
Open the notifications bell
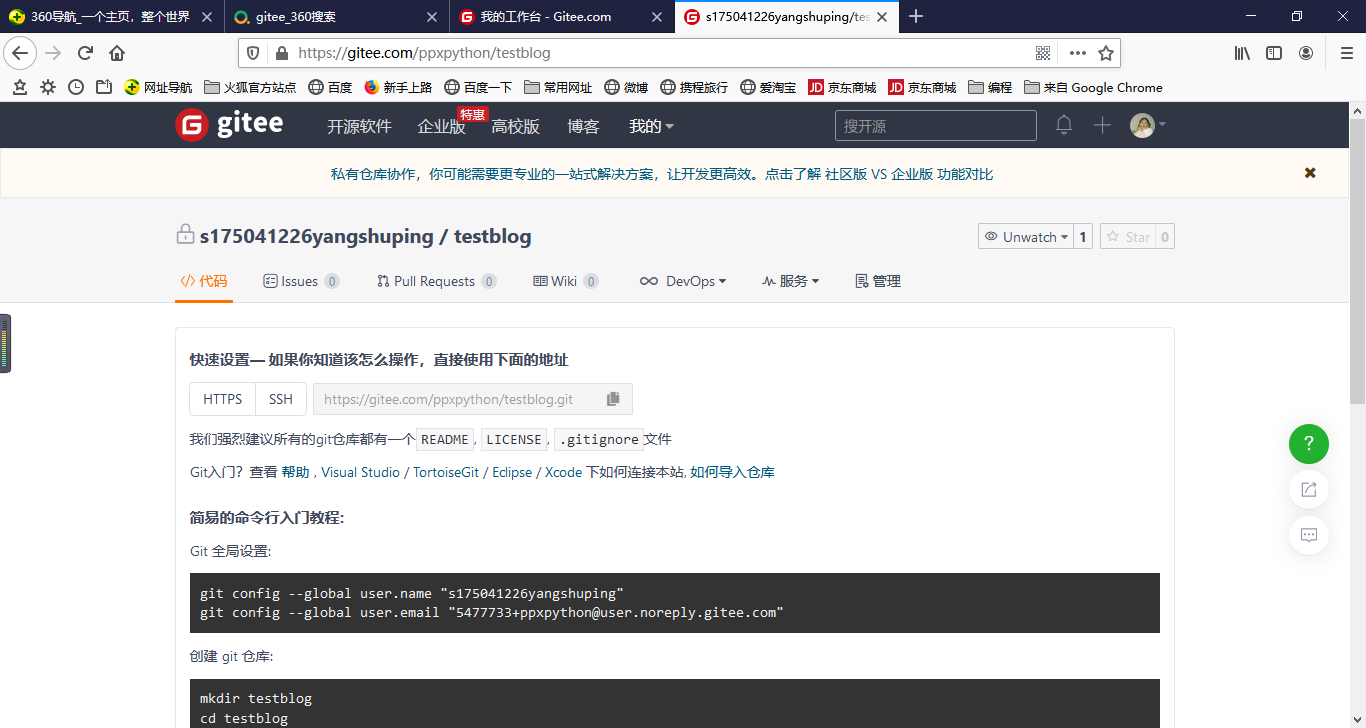click(1063, 124)
